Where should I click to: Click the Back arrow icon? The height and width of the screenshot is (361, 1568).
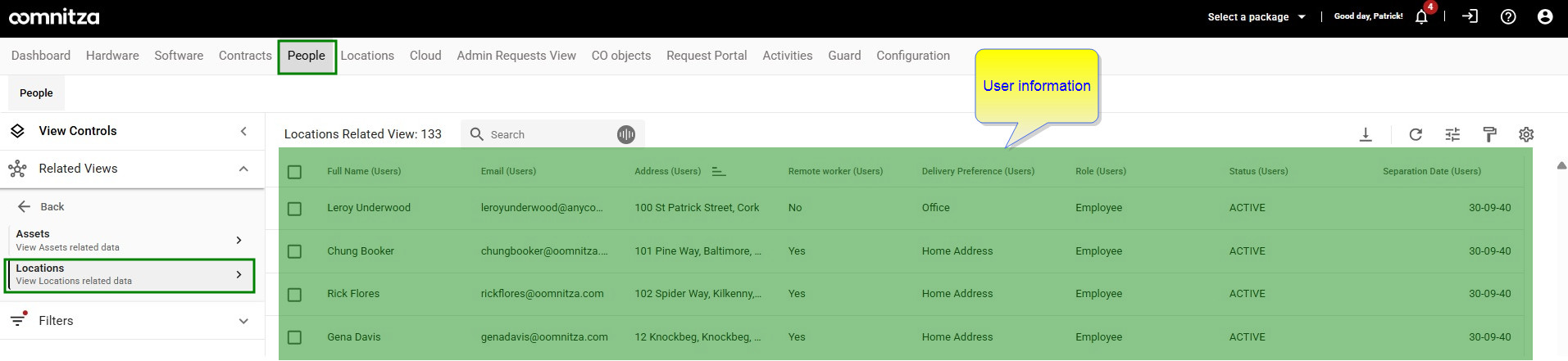pyautogui.click(x=25, y=206)
